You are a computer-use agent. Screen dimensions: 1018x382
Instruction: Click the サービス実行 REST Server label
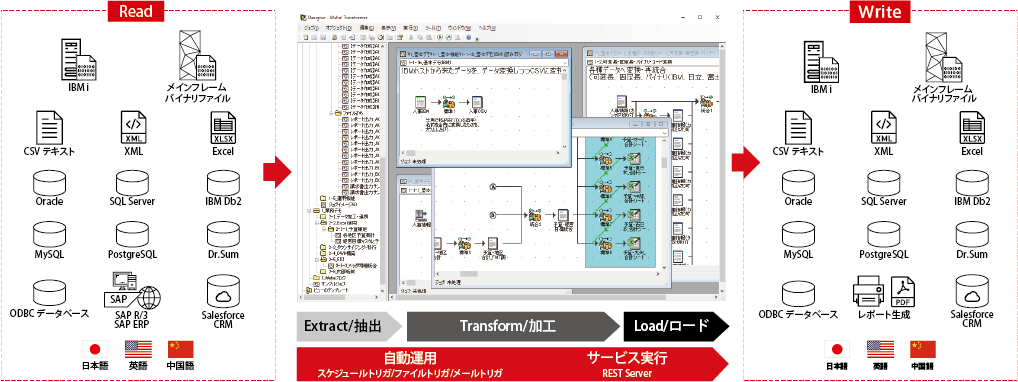coord(627,363)
